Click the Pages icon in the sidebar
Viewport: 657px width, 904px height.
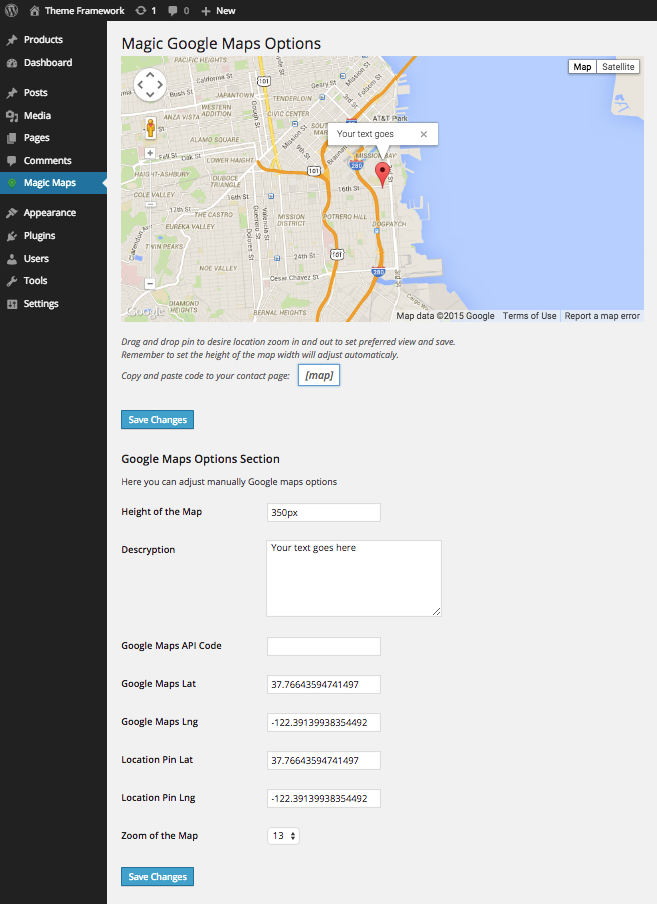[12, 138]
